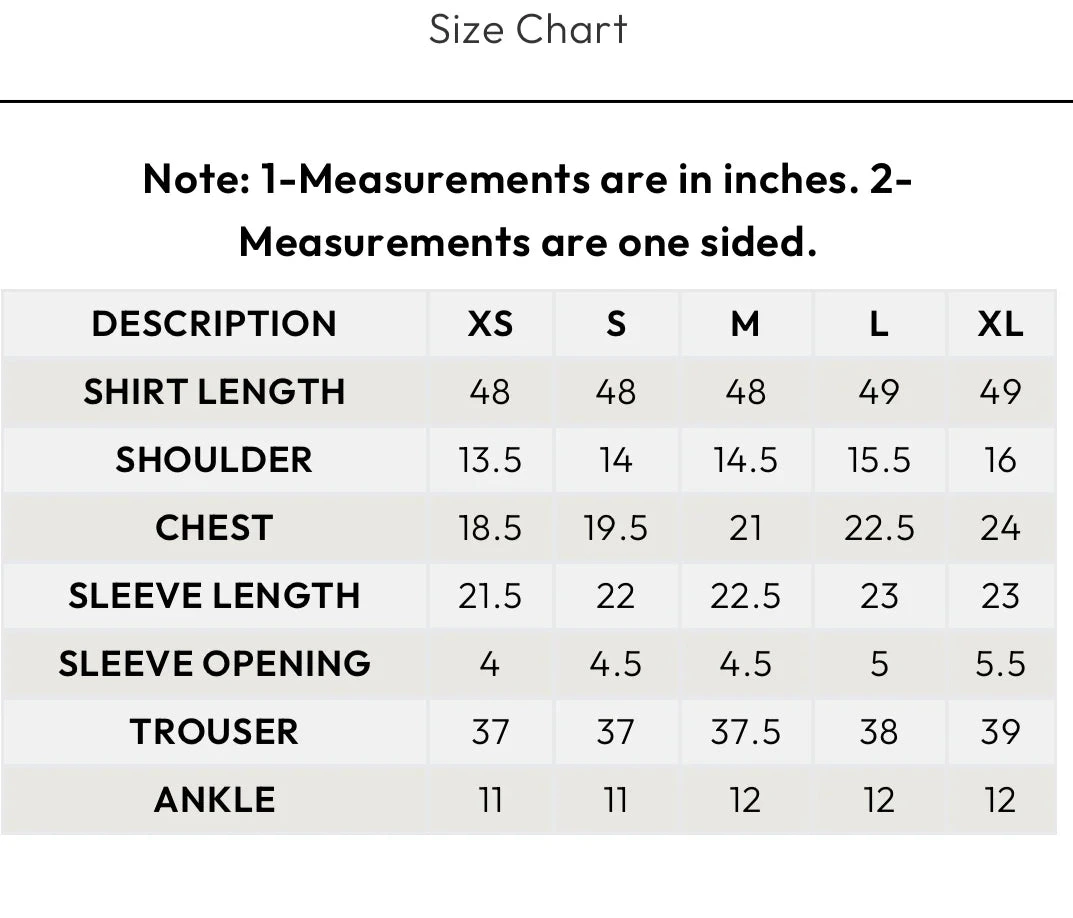Image resolution: width=1073 pixels, height=918 pixels.
Task: Click the measurements note text
Action: 528,210
